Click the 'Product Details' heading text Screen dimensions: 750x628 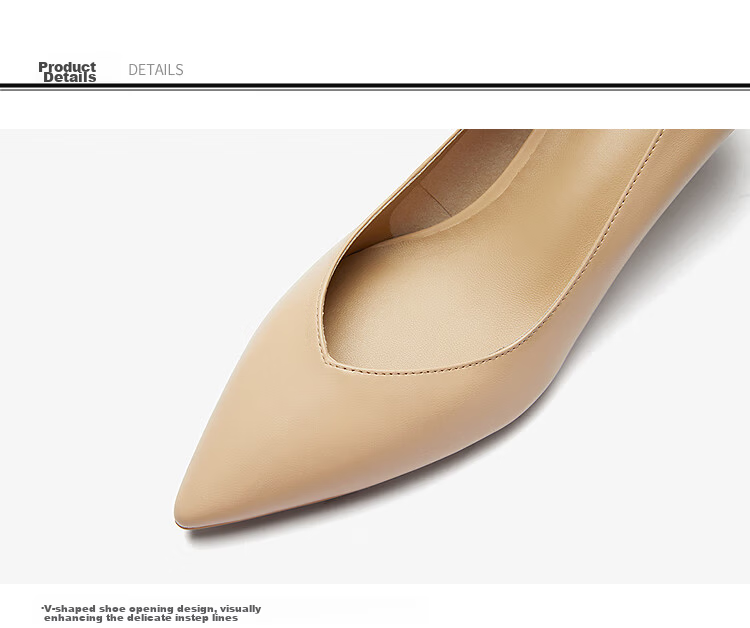click(x=67, y=72)
